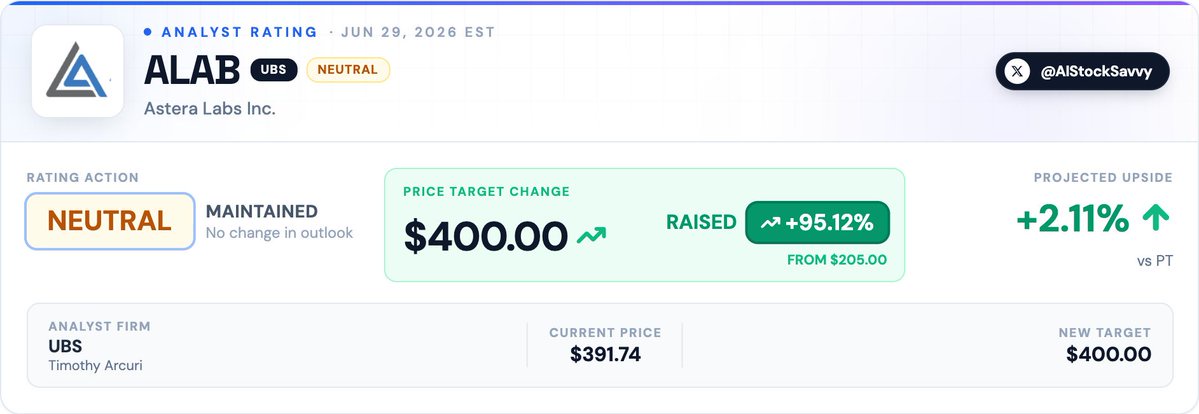Click the X logo icon beside @AIStockSavvy
1199x414 pixels.
coord(1016,72)
